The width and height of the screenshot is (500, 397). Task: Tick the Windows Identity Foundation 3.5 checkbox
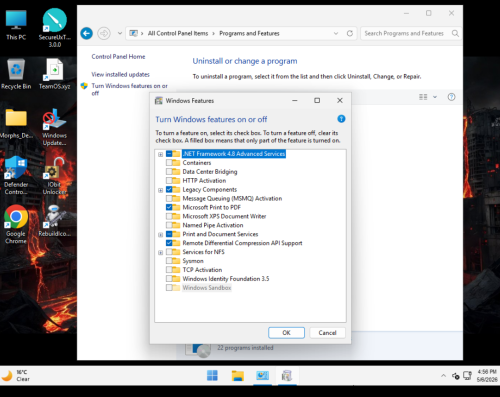(169, 279)
